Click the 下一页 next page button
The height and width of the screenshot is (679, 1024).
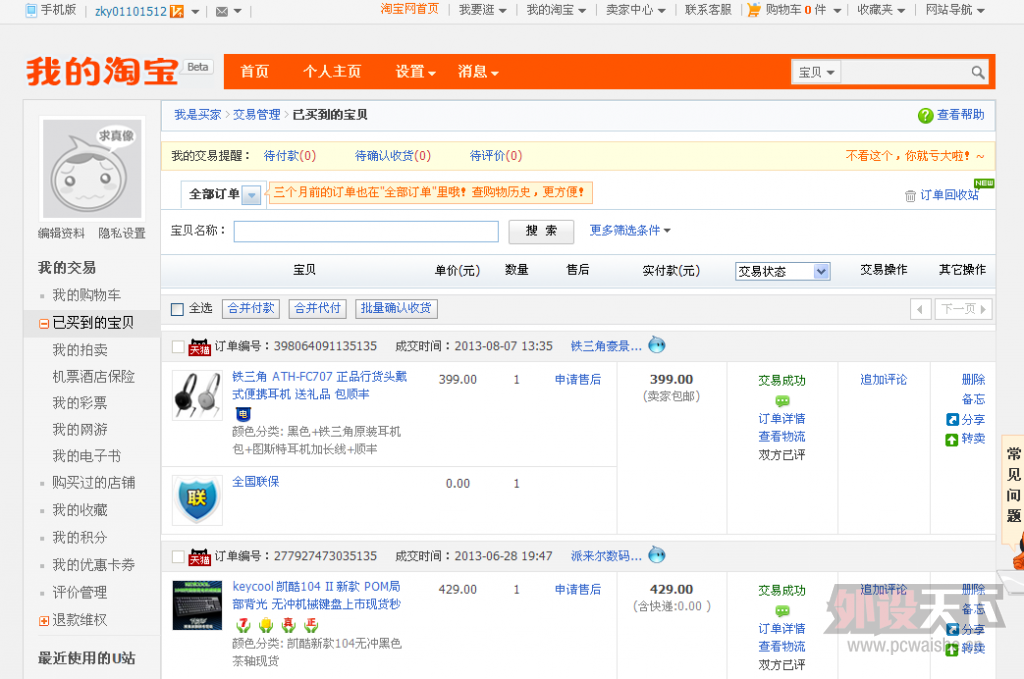[x=963, y=309]
